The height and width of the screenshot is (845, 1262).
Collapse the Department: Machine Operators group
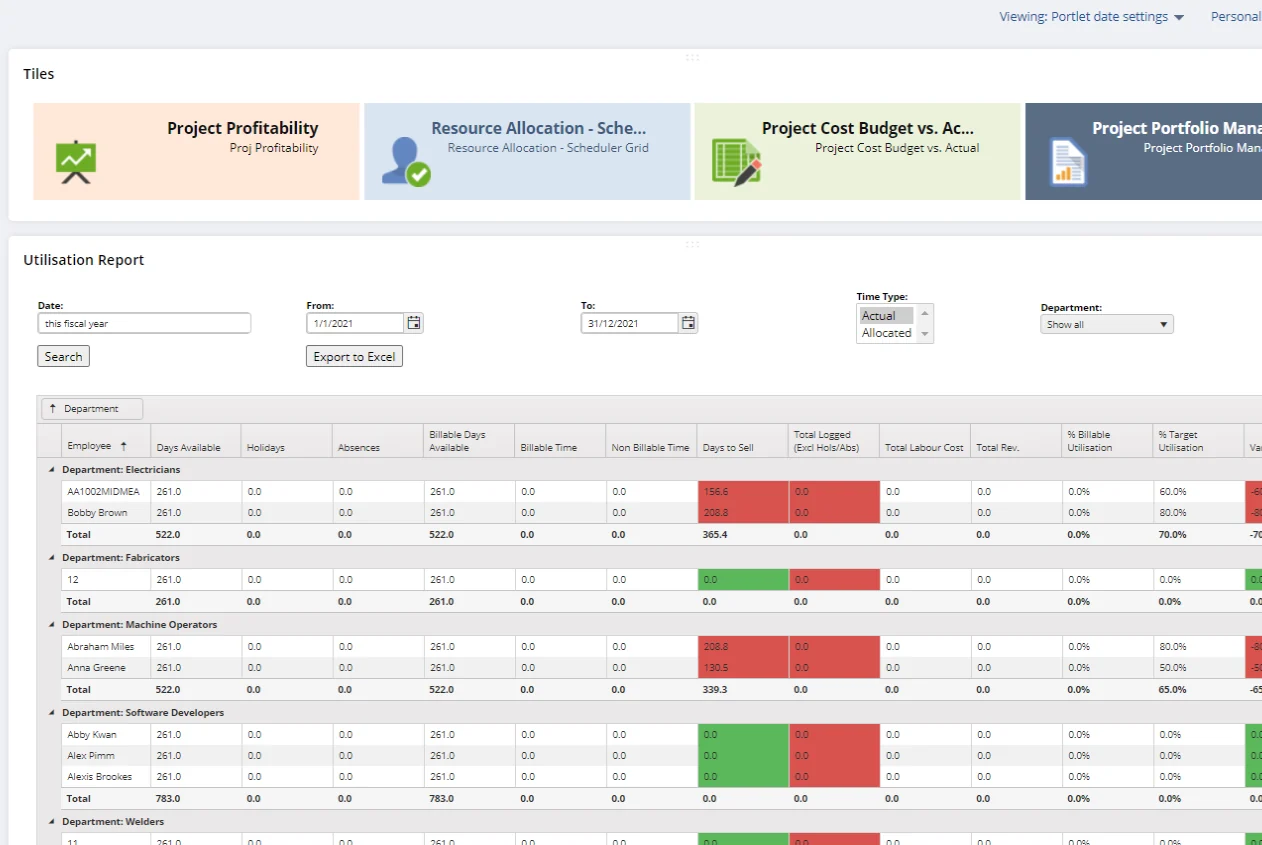[x=51, y=624]
